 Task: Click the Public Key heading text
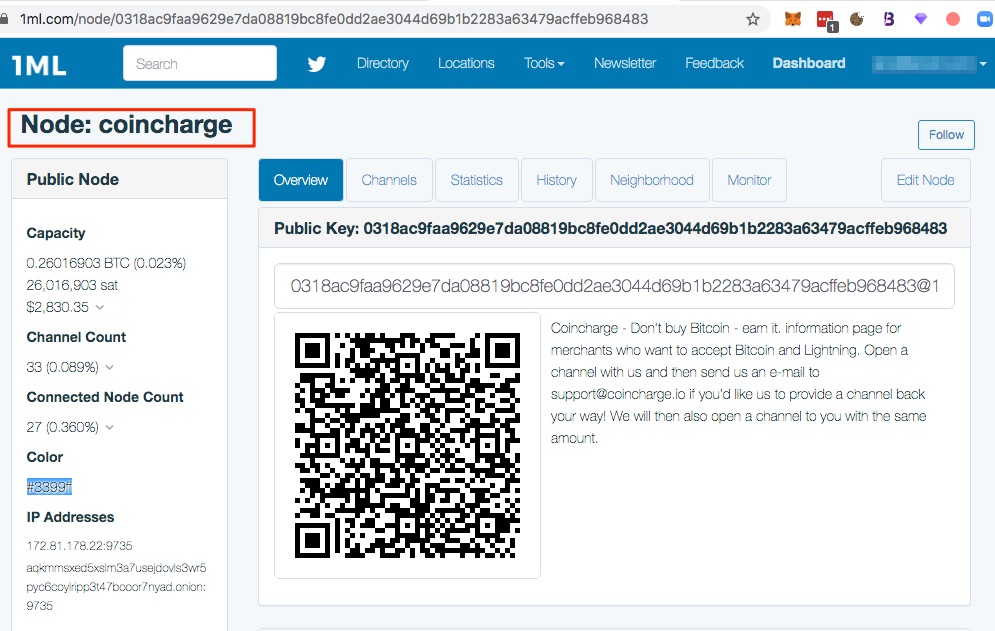(610, 229)
